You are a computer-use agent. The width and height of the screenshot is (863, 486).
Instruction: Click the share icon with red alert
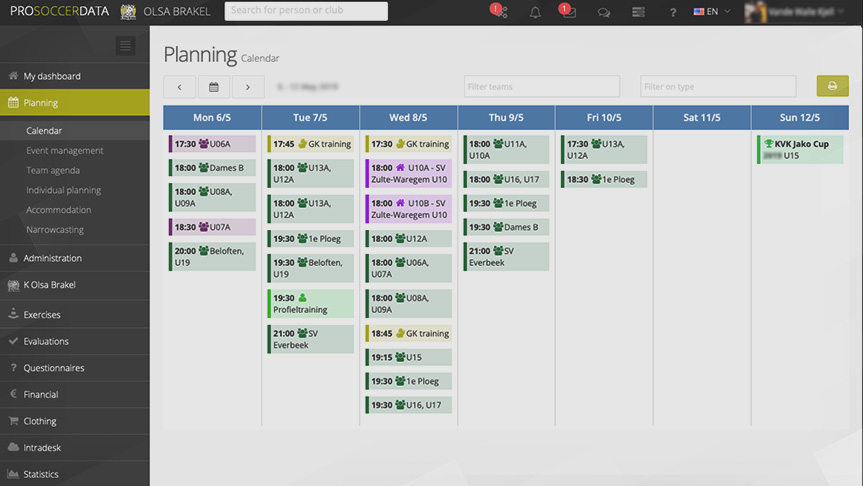(499, 12)
